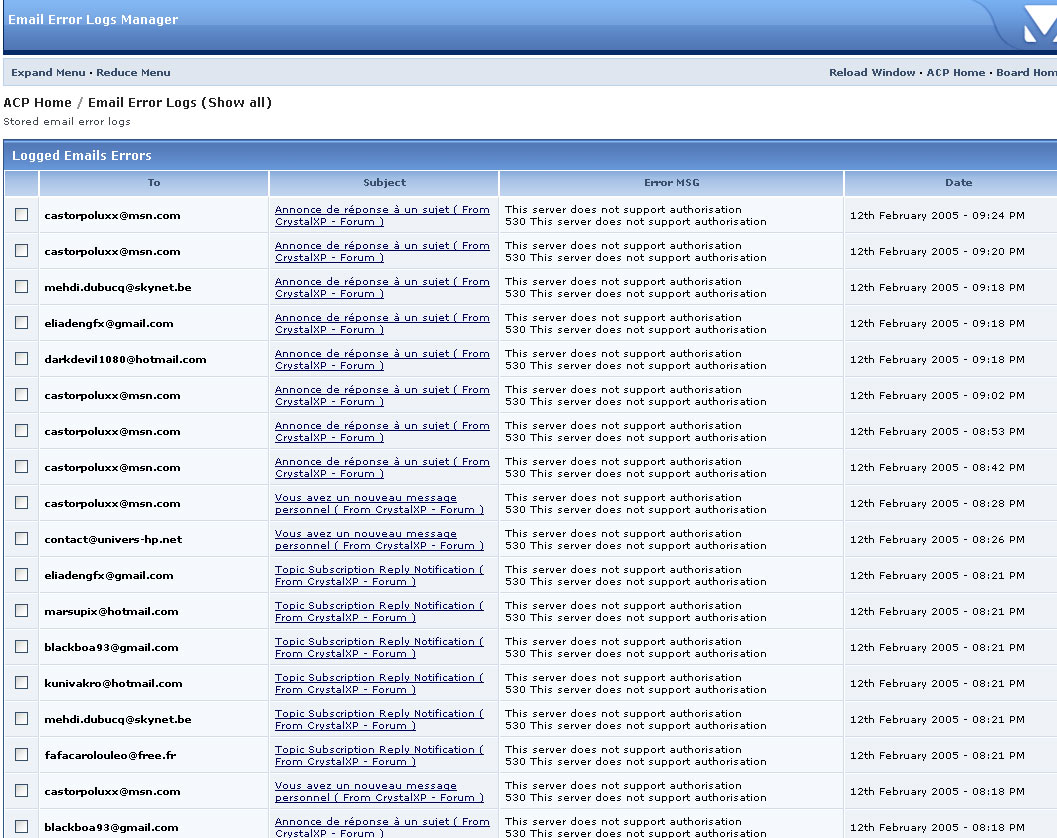Click the Email Error Logs Manager heading
The image size is (1057, 838).
pos(93,20)
